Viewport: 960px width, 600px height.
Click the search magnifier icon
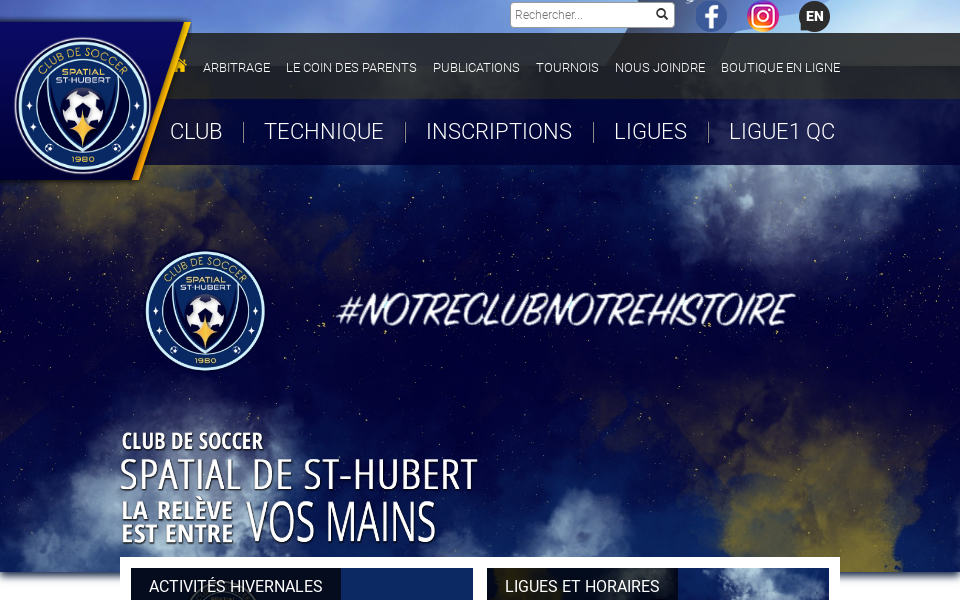[661, 14]
